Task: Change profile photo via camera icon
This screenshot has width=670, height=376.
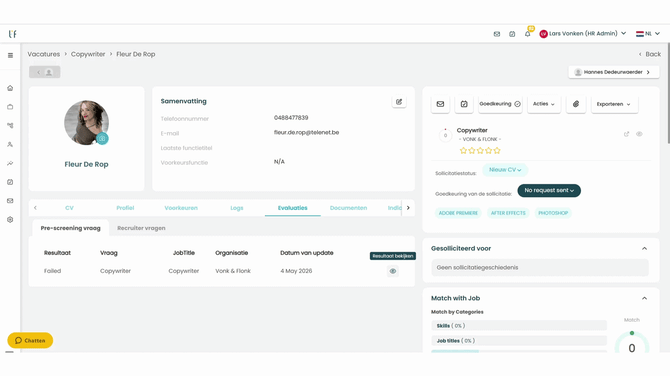Action: pos(102,138)
